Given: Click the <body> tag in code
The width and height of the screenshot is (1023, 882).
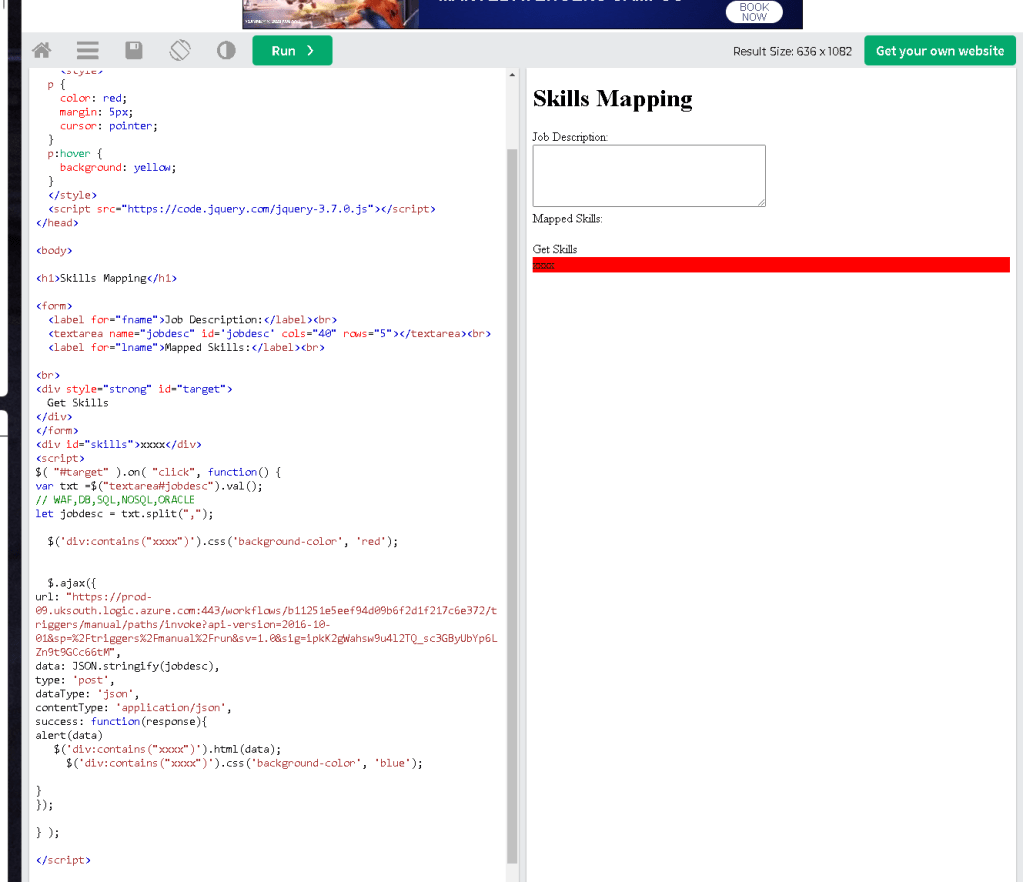Looking at the screenshot, I should [x=54, y=250].
